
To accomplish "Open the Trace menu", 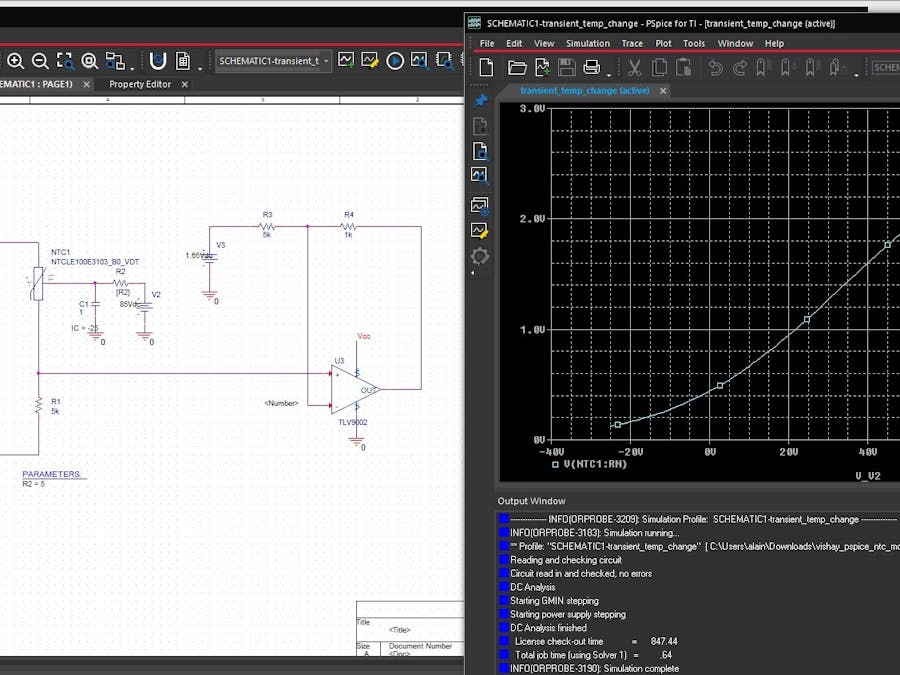I will [632, 43].
